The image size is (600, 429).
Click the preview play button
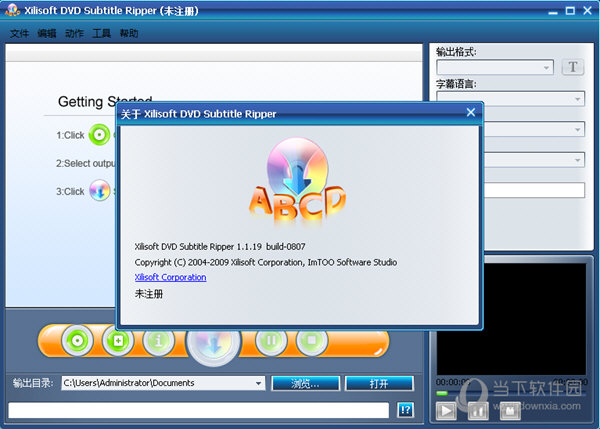click(x=446, y=411)
